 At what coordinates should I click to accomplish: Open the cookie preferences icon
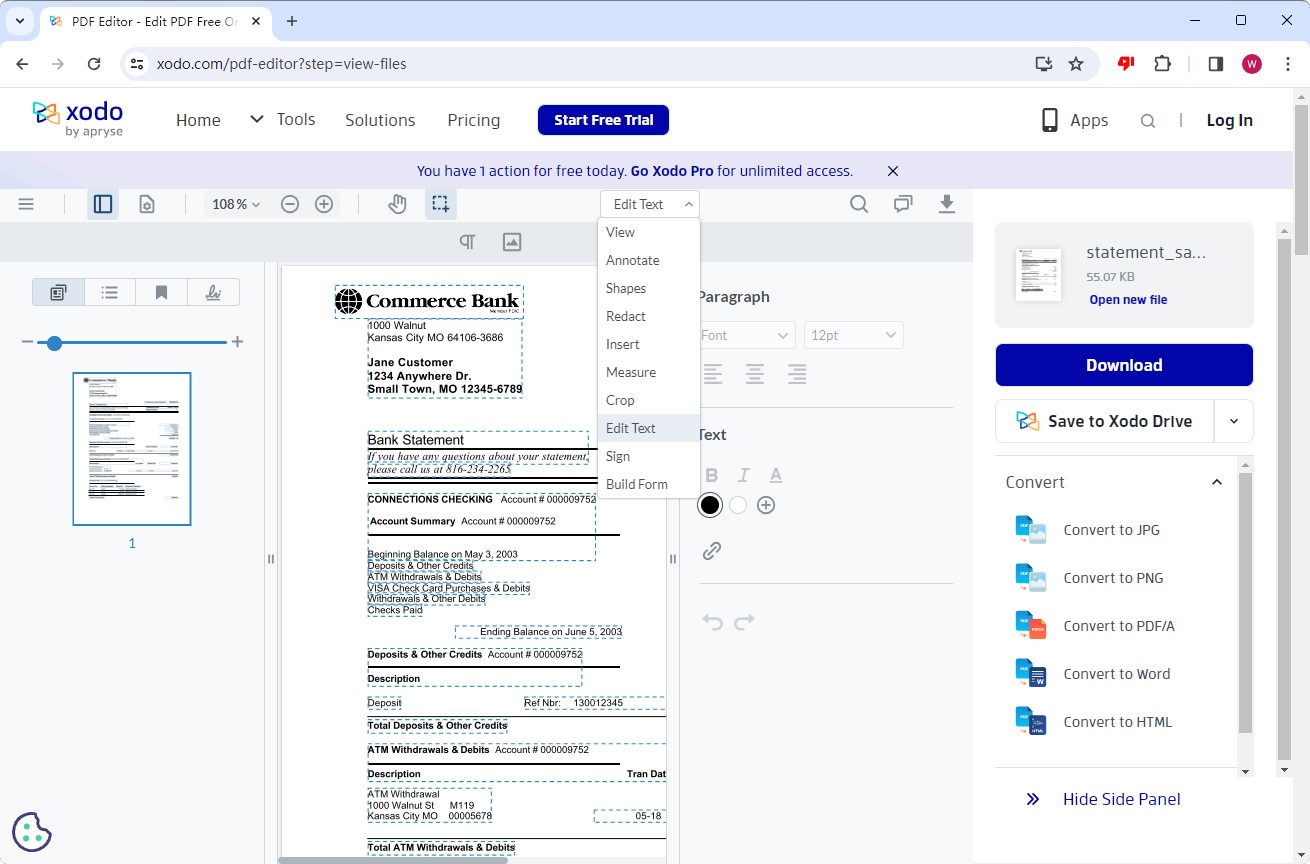pos(32,831)
